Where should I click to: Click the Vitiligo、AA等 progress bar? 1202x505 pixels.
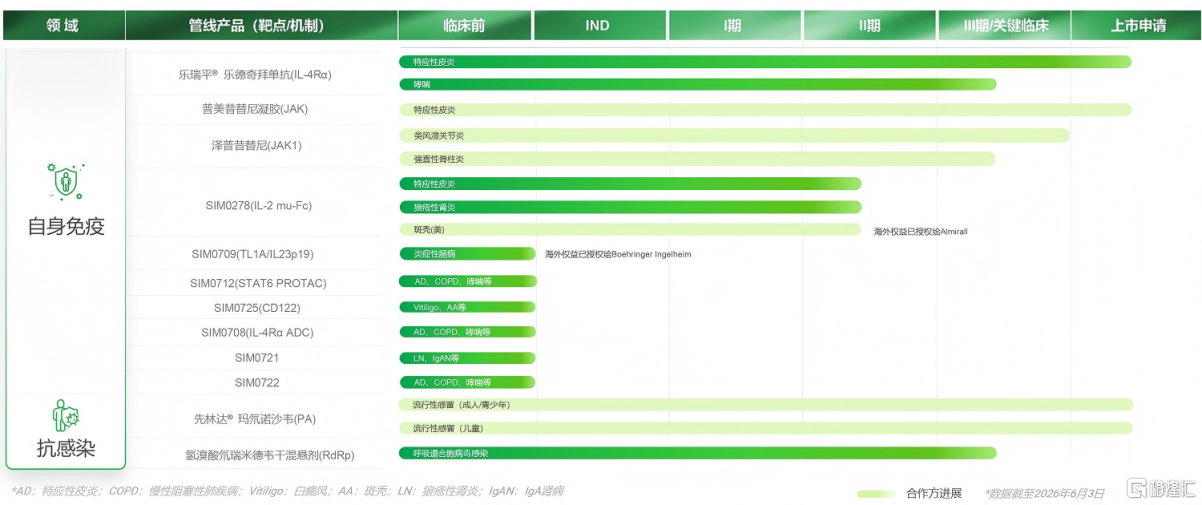click(x=468, y=307)
